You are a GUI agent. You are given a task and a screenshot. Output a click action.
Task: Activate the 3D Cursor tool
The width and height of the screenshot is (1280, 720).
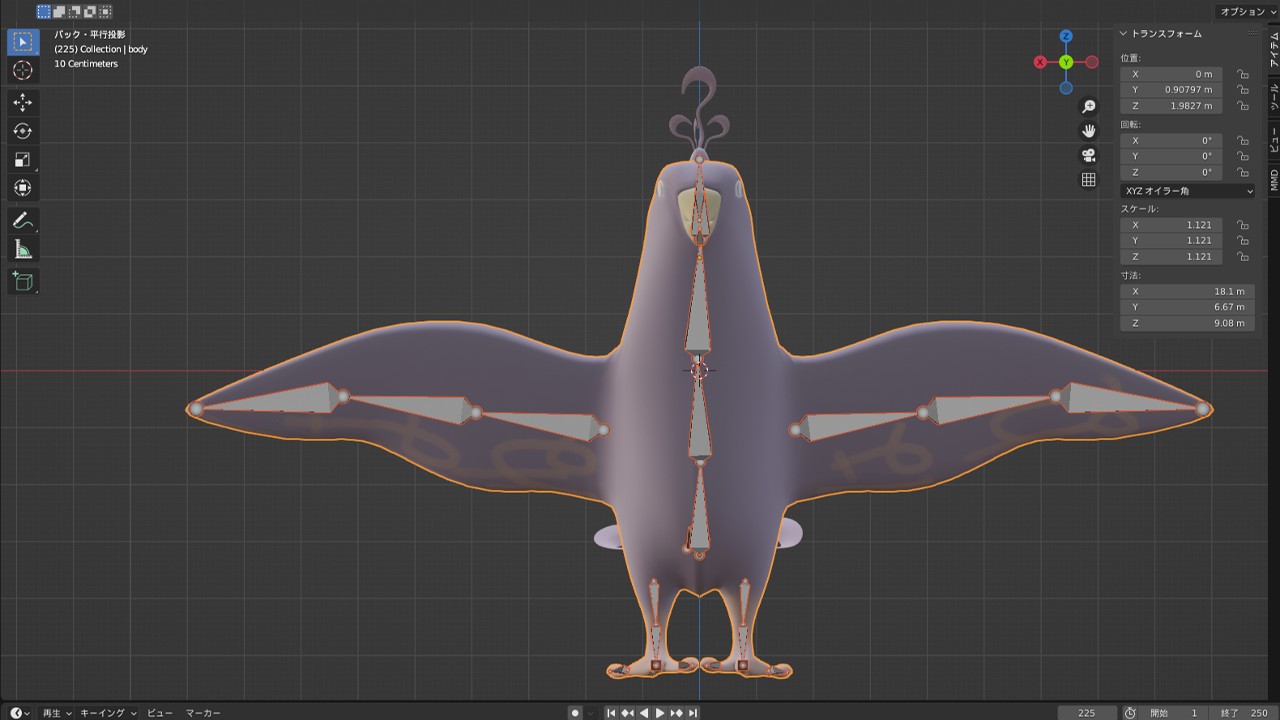point(22,70)
